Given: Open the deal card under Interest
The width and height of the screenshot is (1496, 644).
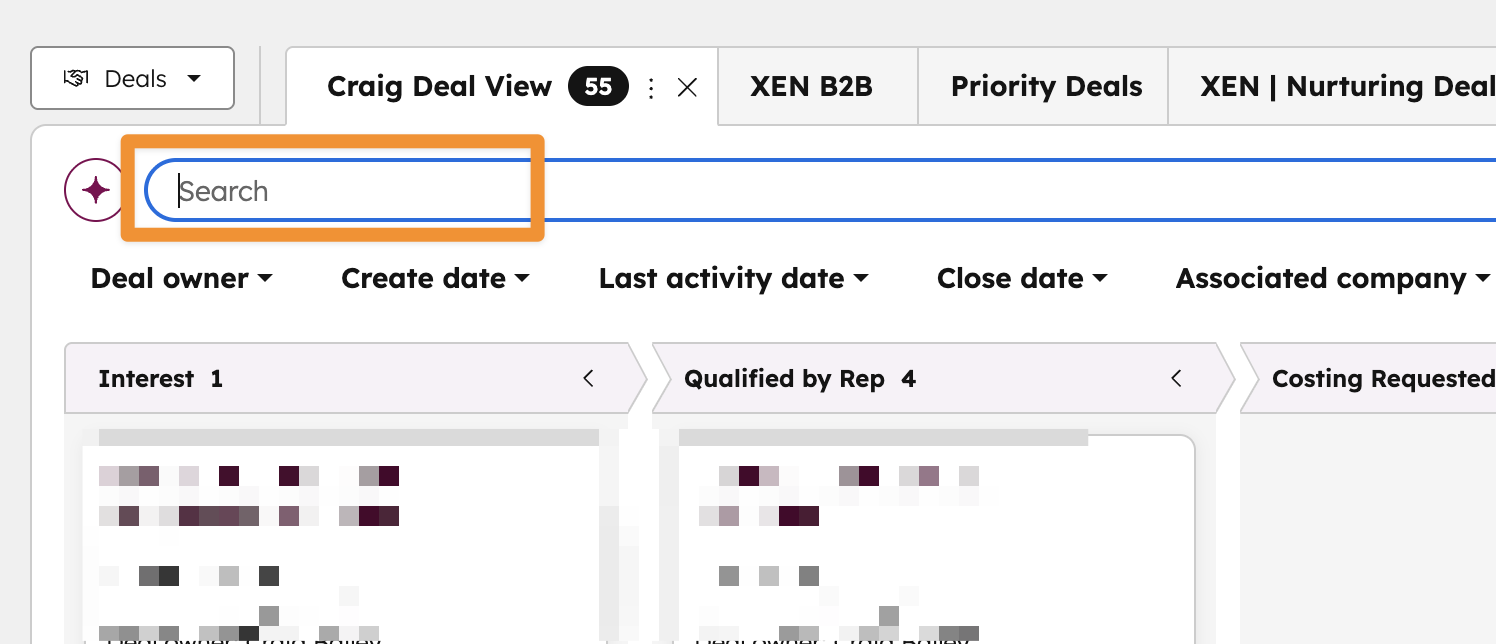Looking at the screenshot, I should (x=340, y=540).
